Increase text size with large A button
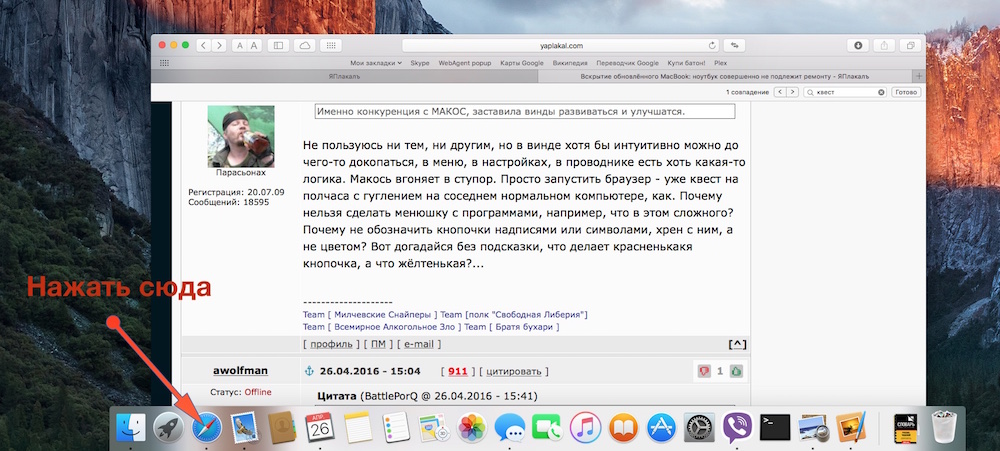The image size is (1000, 451). (x=254, y=45)
